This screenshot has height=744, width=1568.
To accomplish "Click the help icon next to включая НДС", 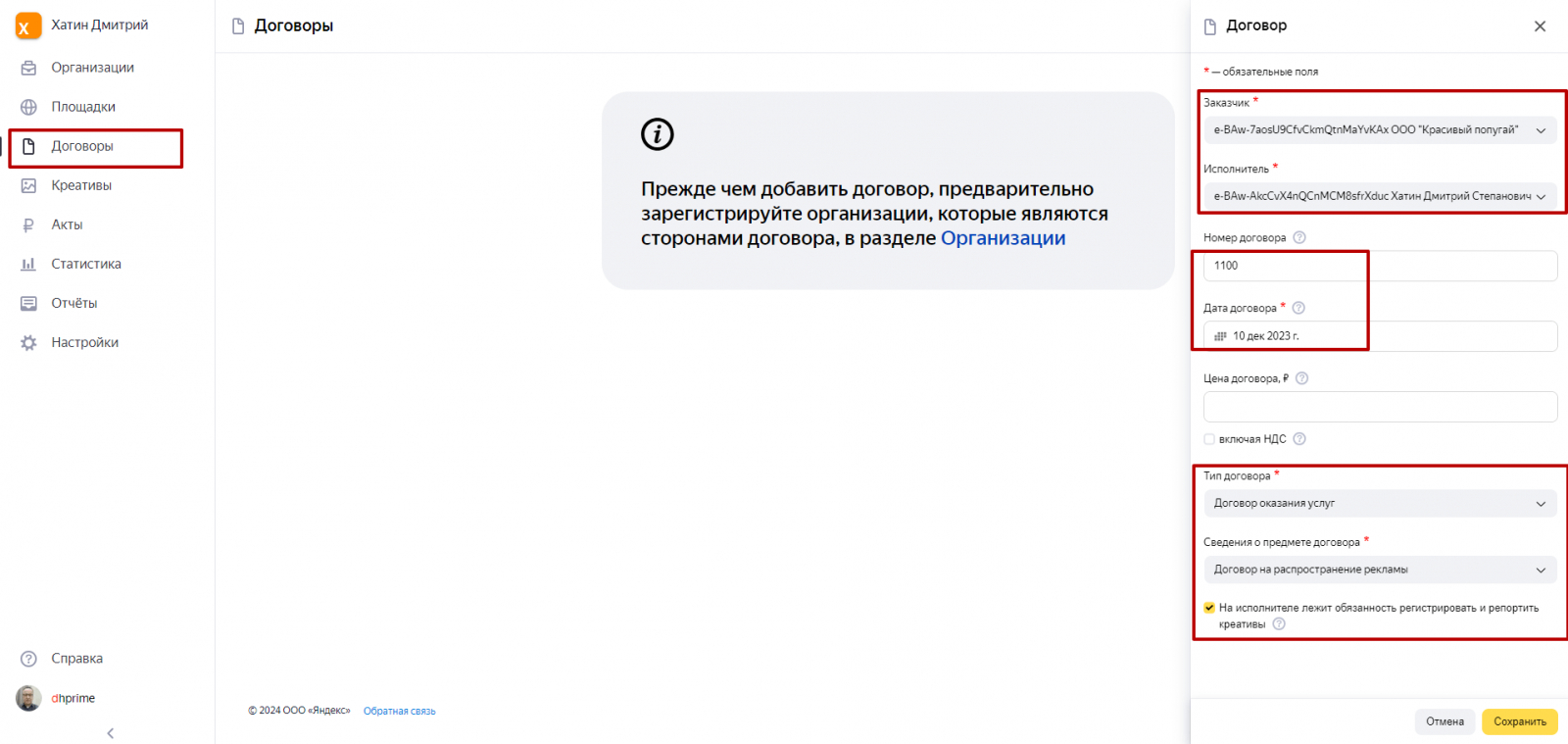I will pos(1299,439).
